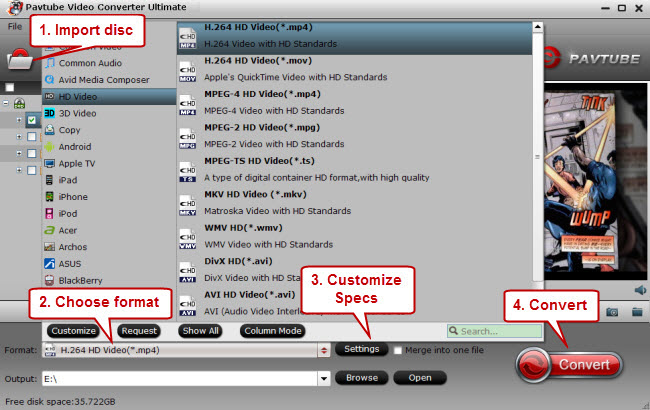
Task: Click the snapshot camera icon
Action: [x=612, y=312]
